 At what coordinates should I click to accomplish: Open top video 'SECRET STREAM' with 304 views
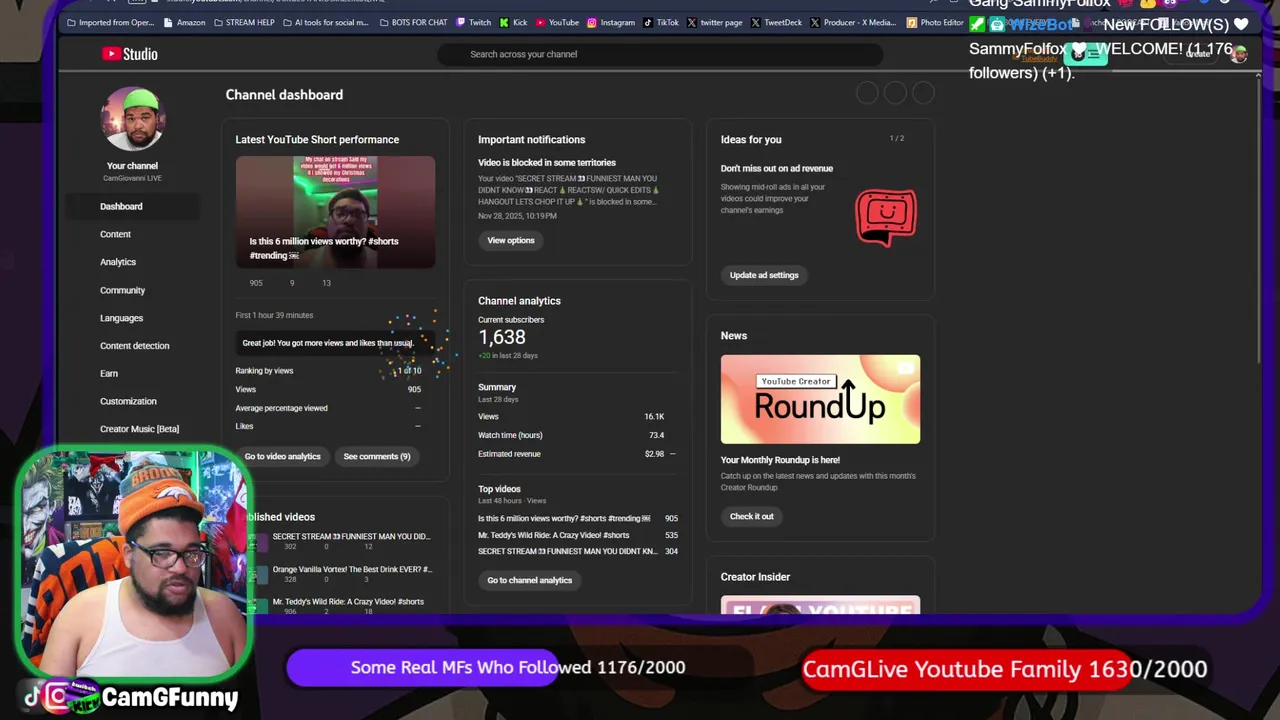tap(567, 551)
